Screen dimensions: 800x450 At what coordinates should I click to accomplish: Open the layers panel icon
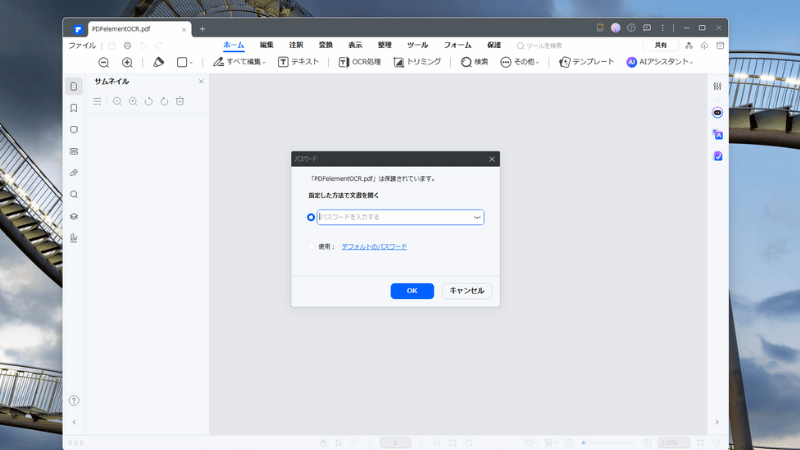74,216
